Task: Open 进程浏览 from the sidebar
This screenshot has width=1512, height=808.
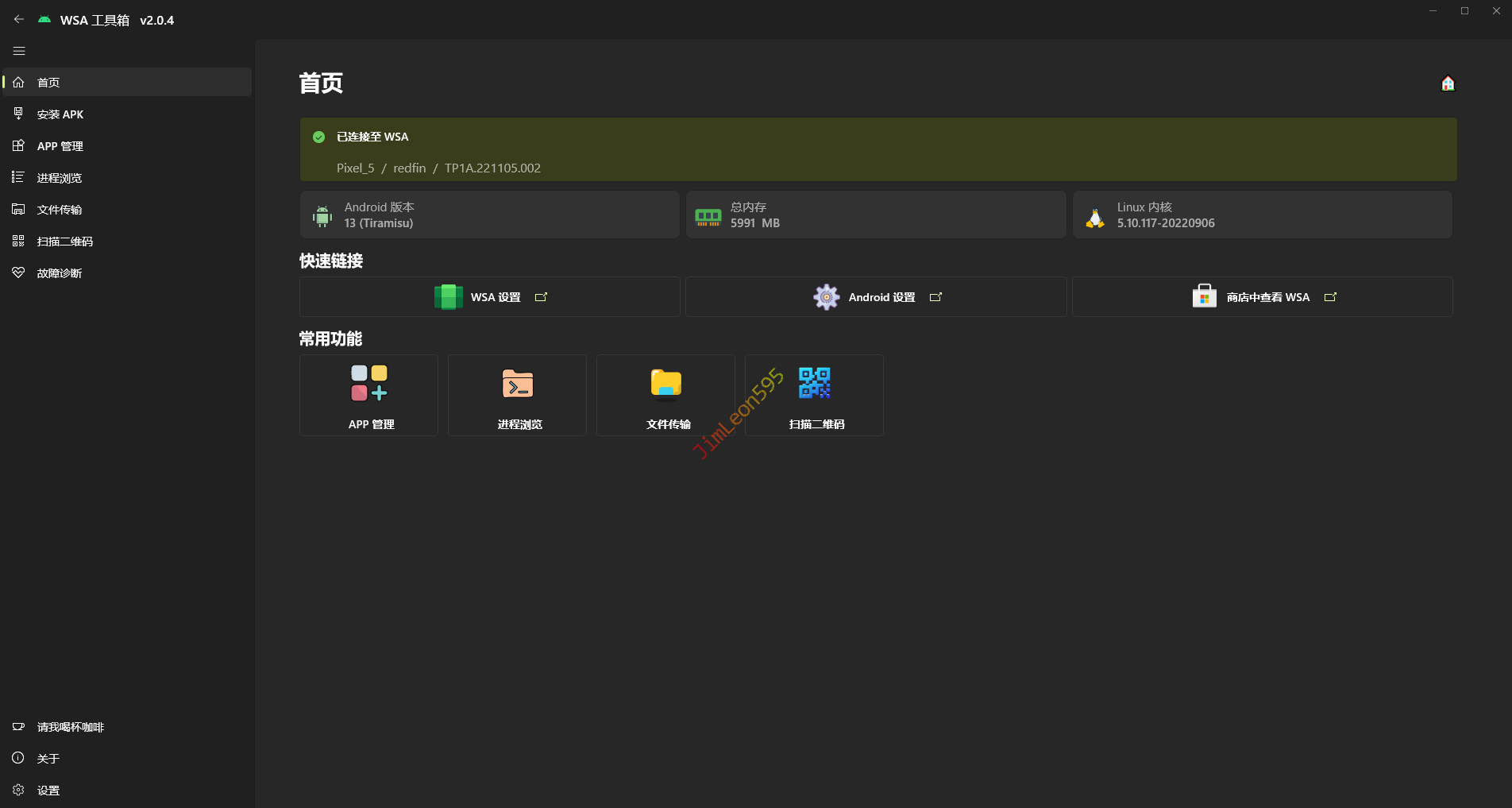Action: [x=60, y=178]
